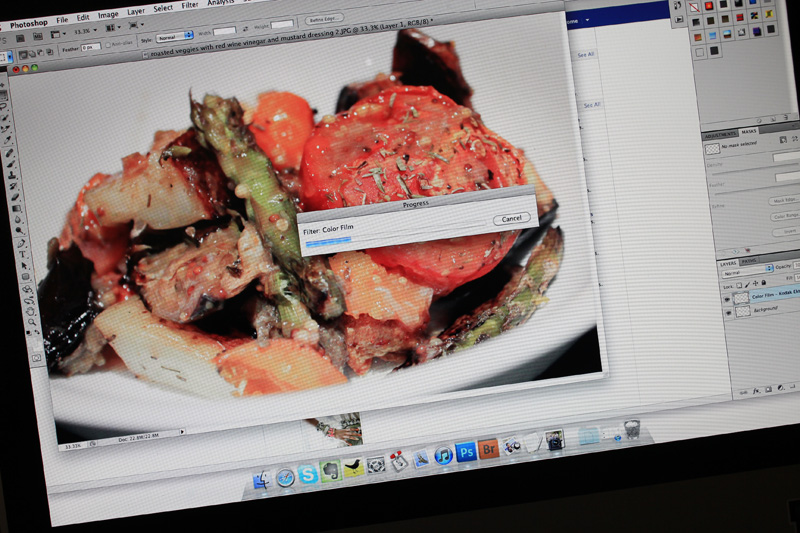The width and height of the screenshot is (800, 533).
Task: Link layers icon in Layers panel
Action: point(743,392)
